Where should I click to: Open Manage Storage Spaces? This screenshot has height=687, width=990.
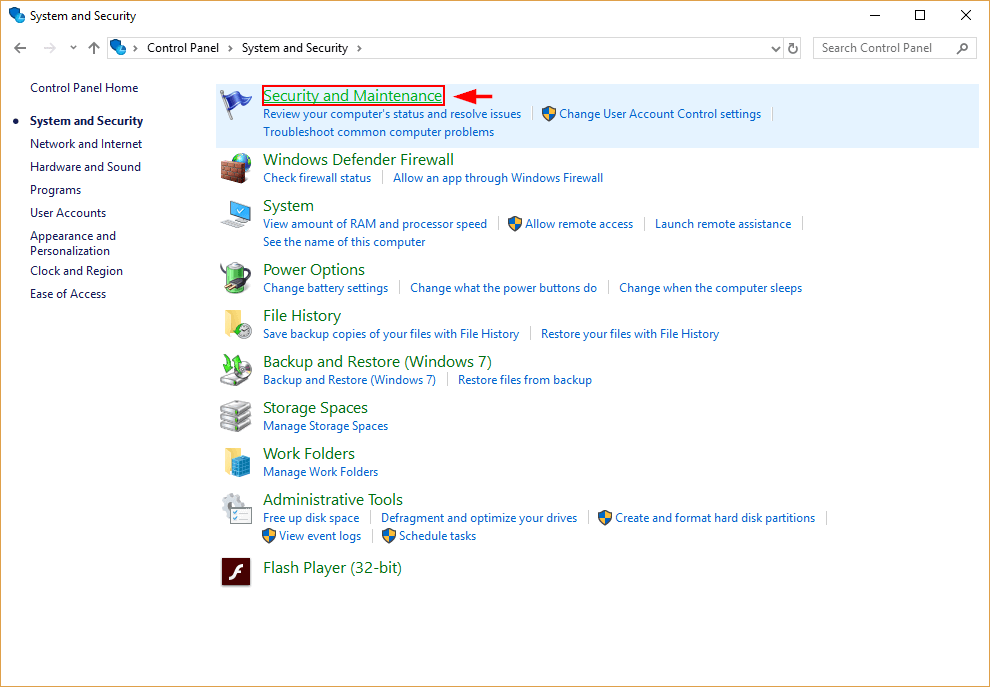tap(326, 426)
